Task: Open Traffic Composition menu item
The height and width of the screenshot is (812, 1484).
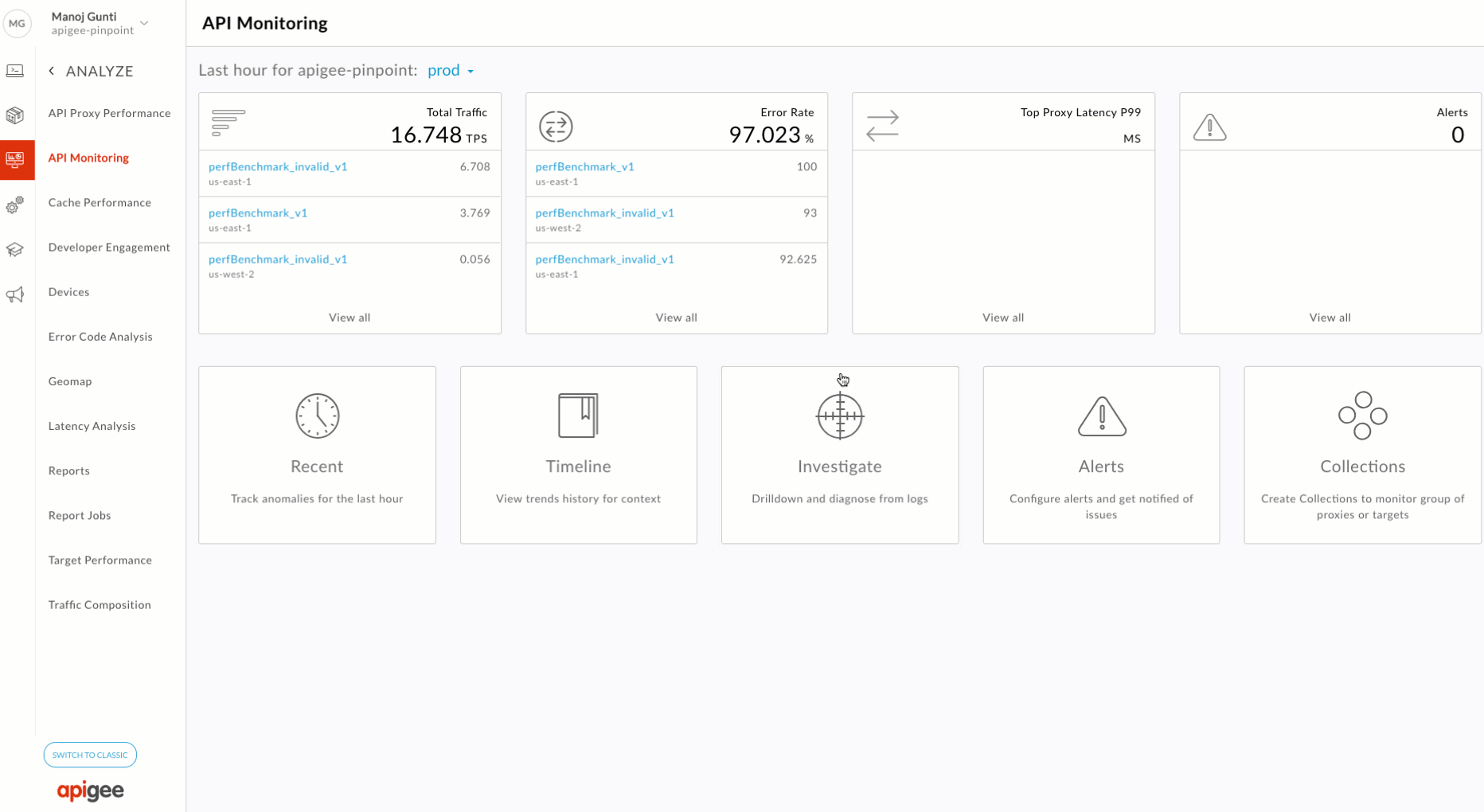Action: click(x=100, y=605)
